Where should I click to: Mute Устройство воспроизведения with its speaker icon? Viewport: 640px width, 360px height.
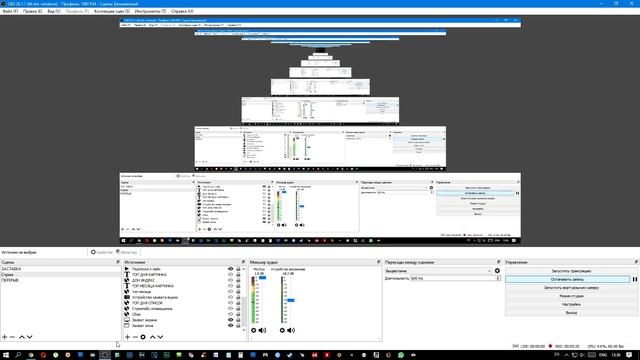pyautogui.click(x=291, y=330)
